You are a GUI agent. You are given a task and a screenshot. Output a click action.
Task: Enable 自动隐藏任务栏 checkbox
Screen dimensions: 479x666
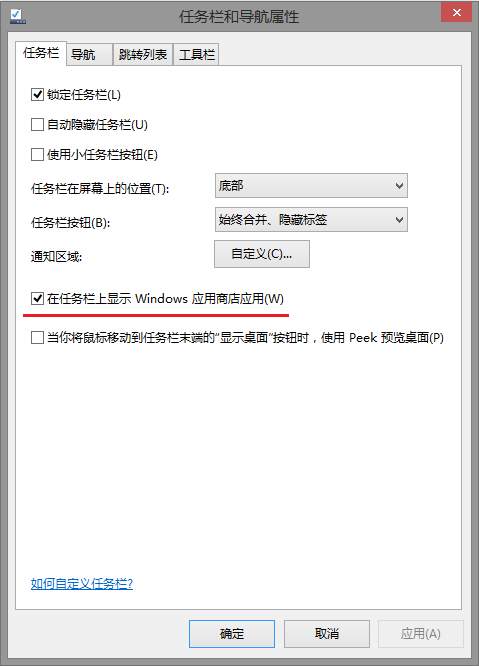tap(37, 124)
